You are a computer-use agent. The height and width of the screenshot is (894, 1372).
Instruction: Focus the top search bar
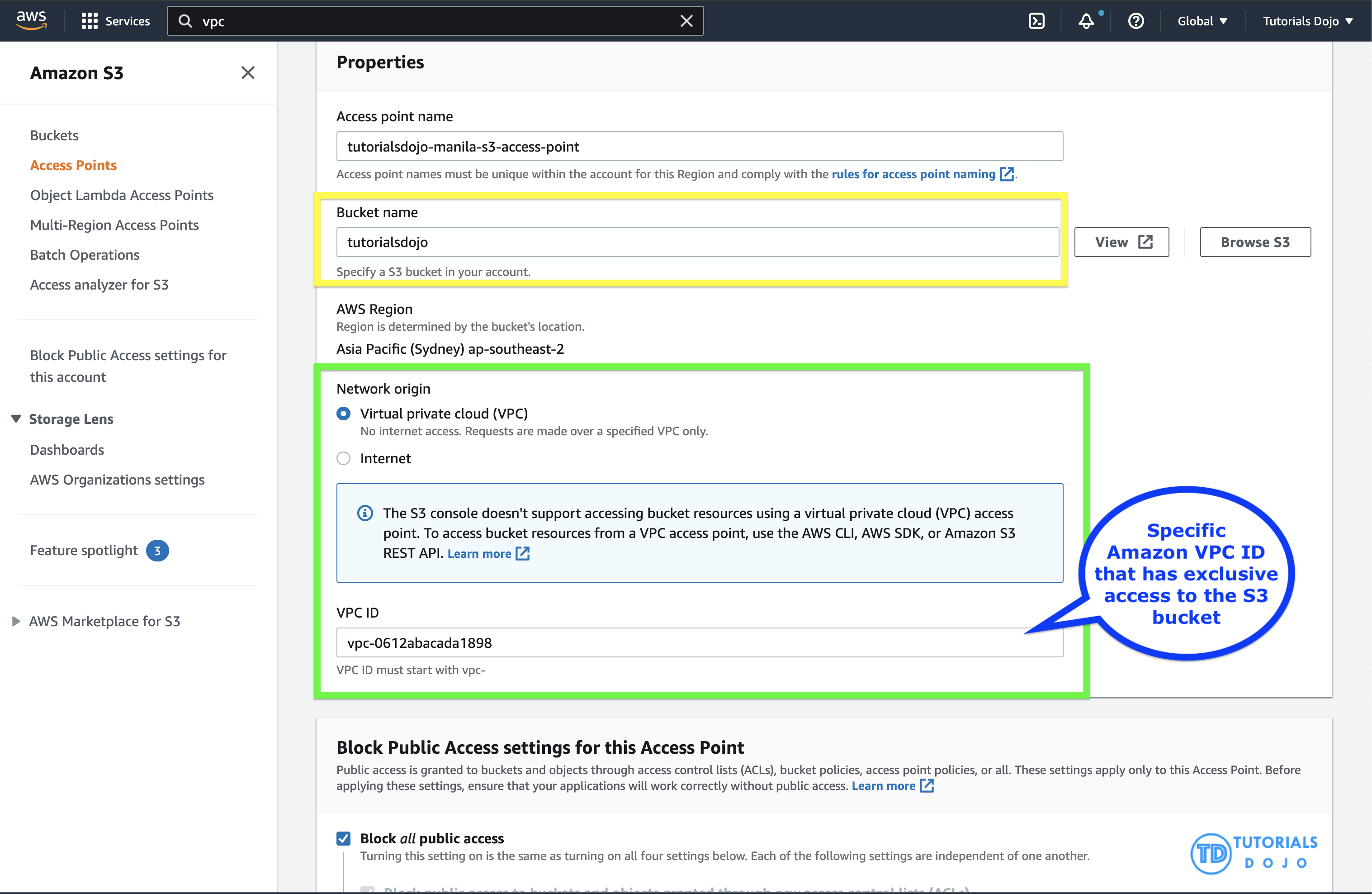(435, 21)
